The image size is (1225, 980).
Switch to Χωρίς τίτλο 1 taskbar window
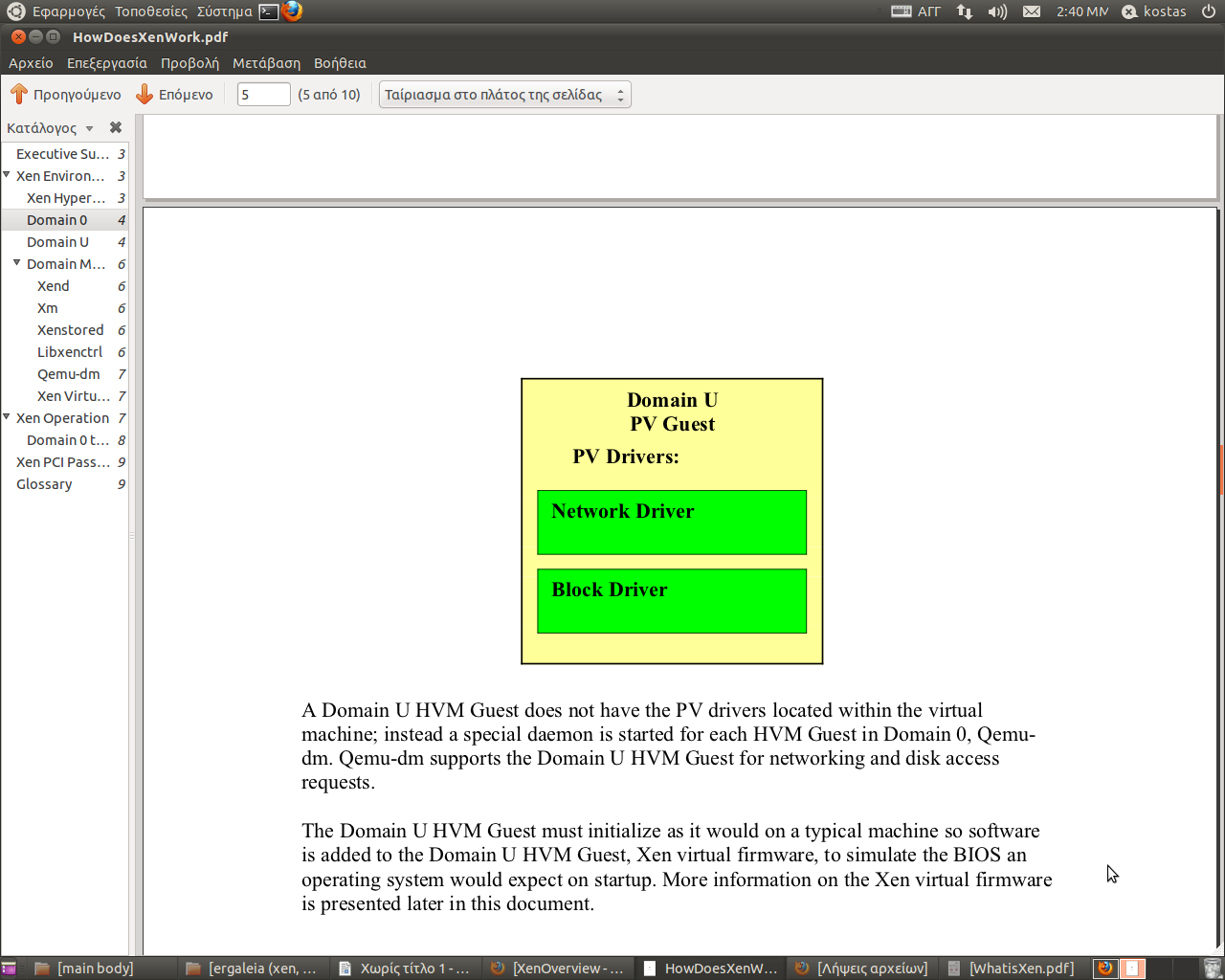[x=405, y=969]
